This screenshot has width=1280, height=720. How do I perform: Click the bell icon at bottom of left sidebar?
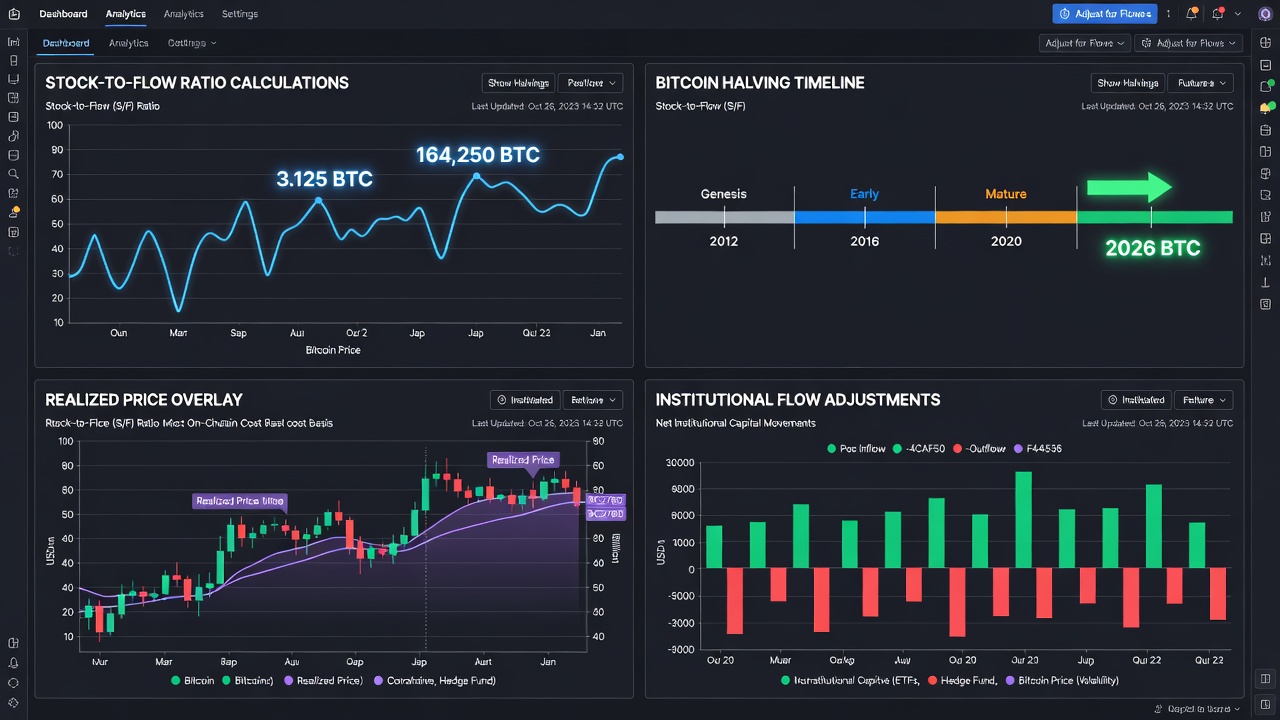point(13,662)
